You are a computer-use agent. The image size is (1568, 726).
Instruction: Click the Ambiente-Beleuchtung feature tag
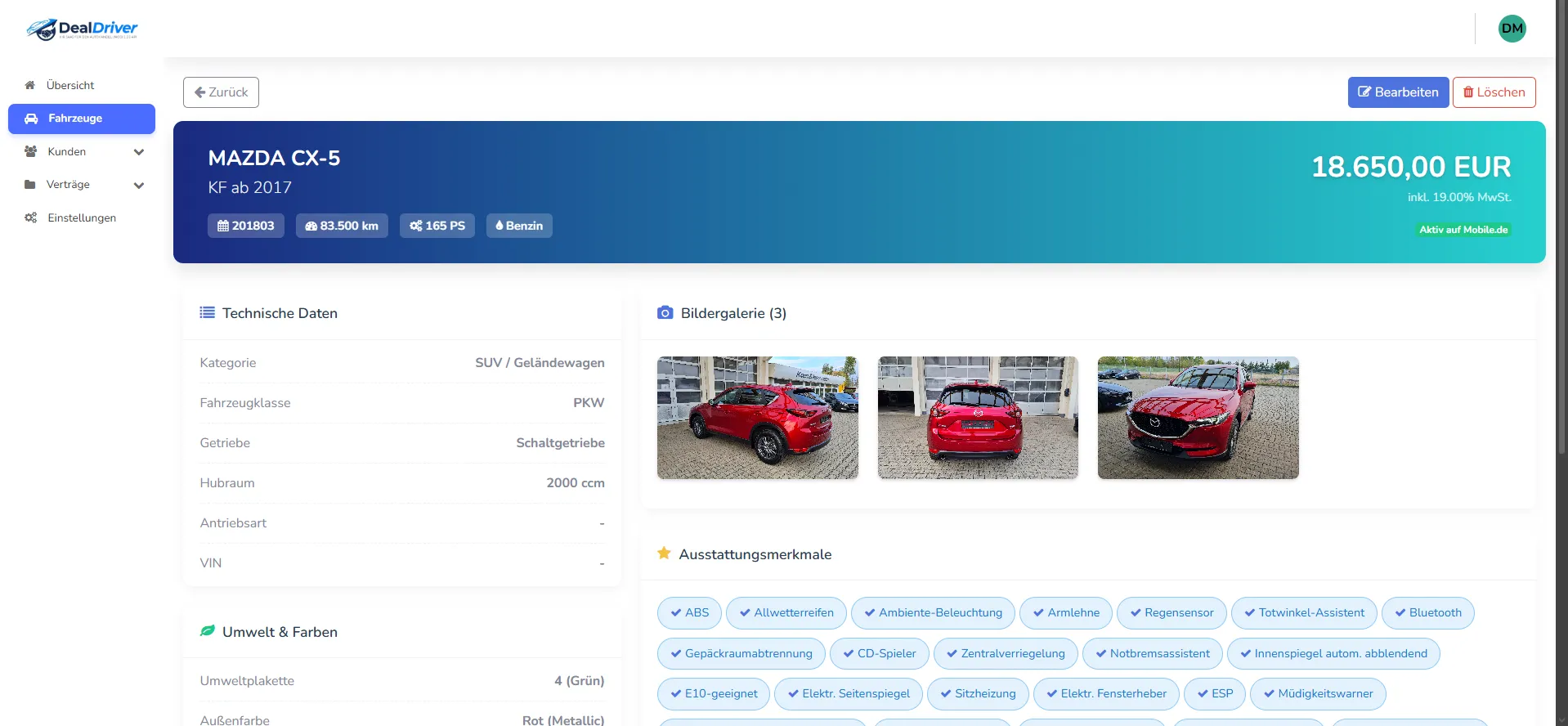[933, 613]
